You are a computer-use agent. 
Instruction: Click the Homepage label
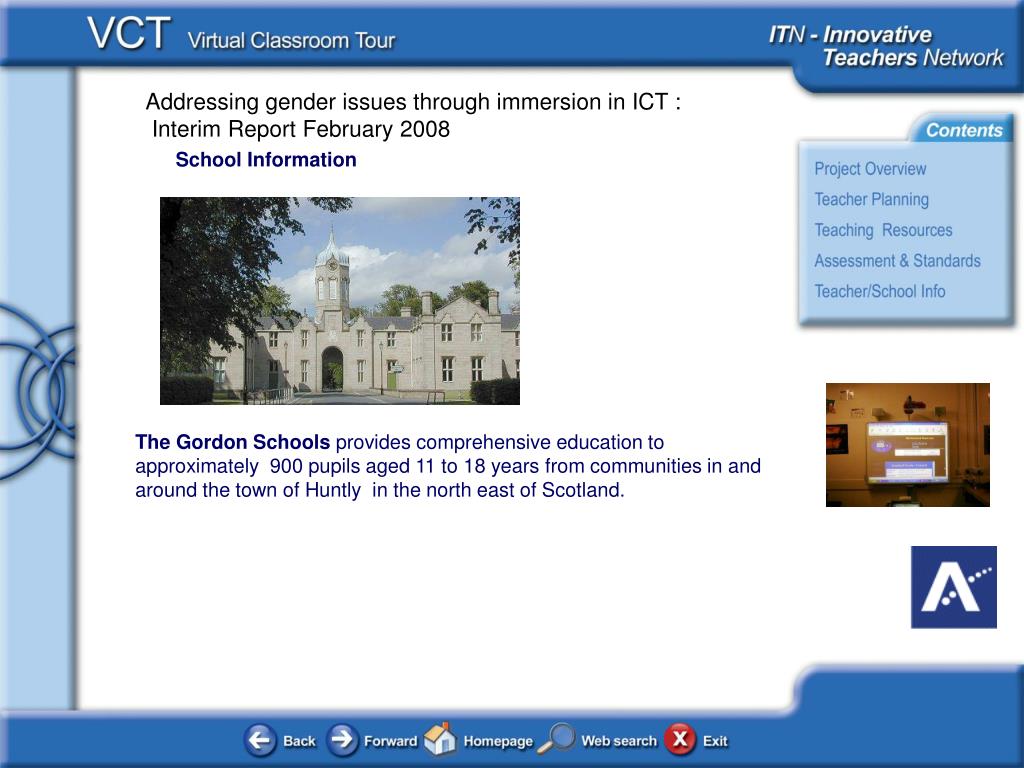click(498, 742)
